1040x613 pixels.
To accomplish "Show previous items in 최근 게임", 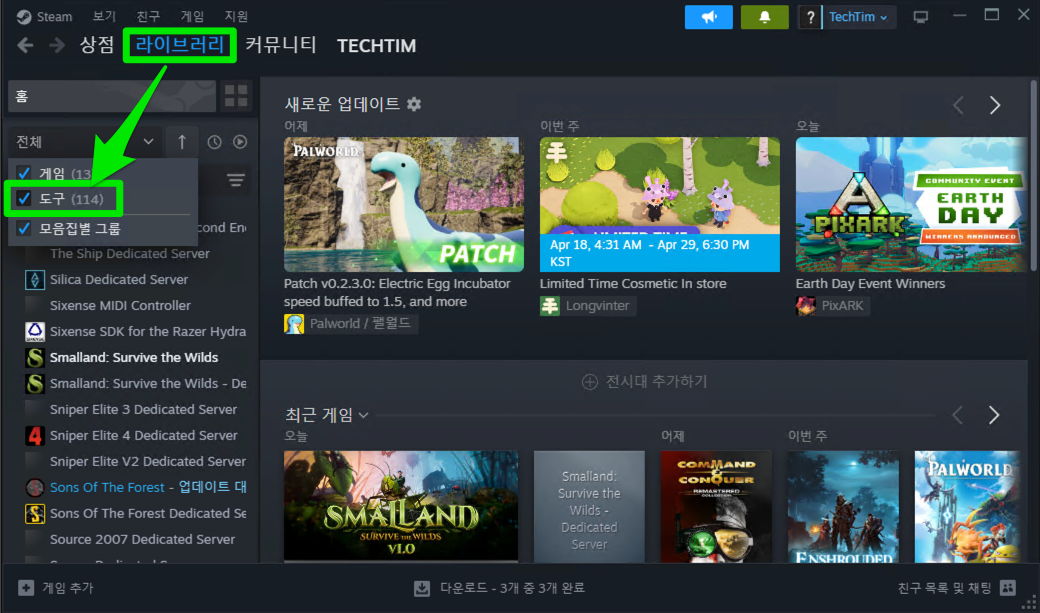I will click(x=957, y=415).
